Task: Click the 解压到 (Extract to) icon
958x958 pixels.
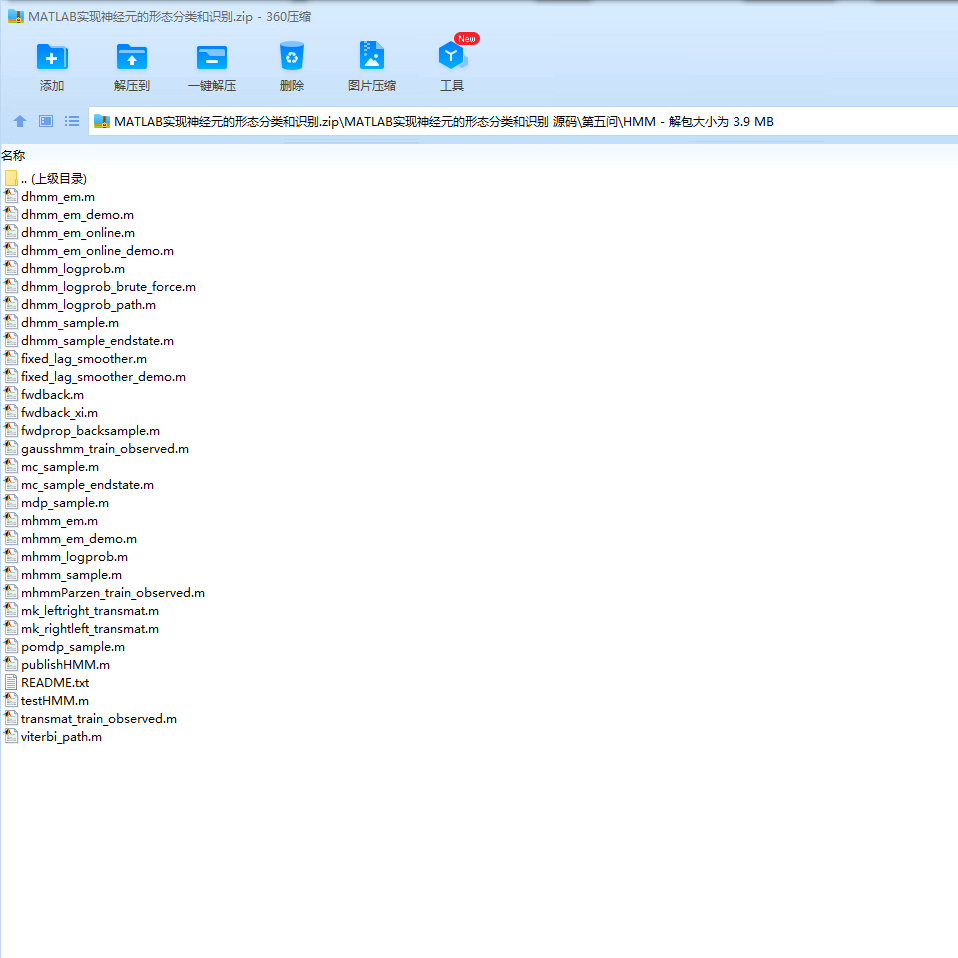Action: [131, 57]
